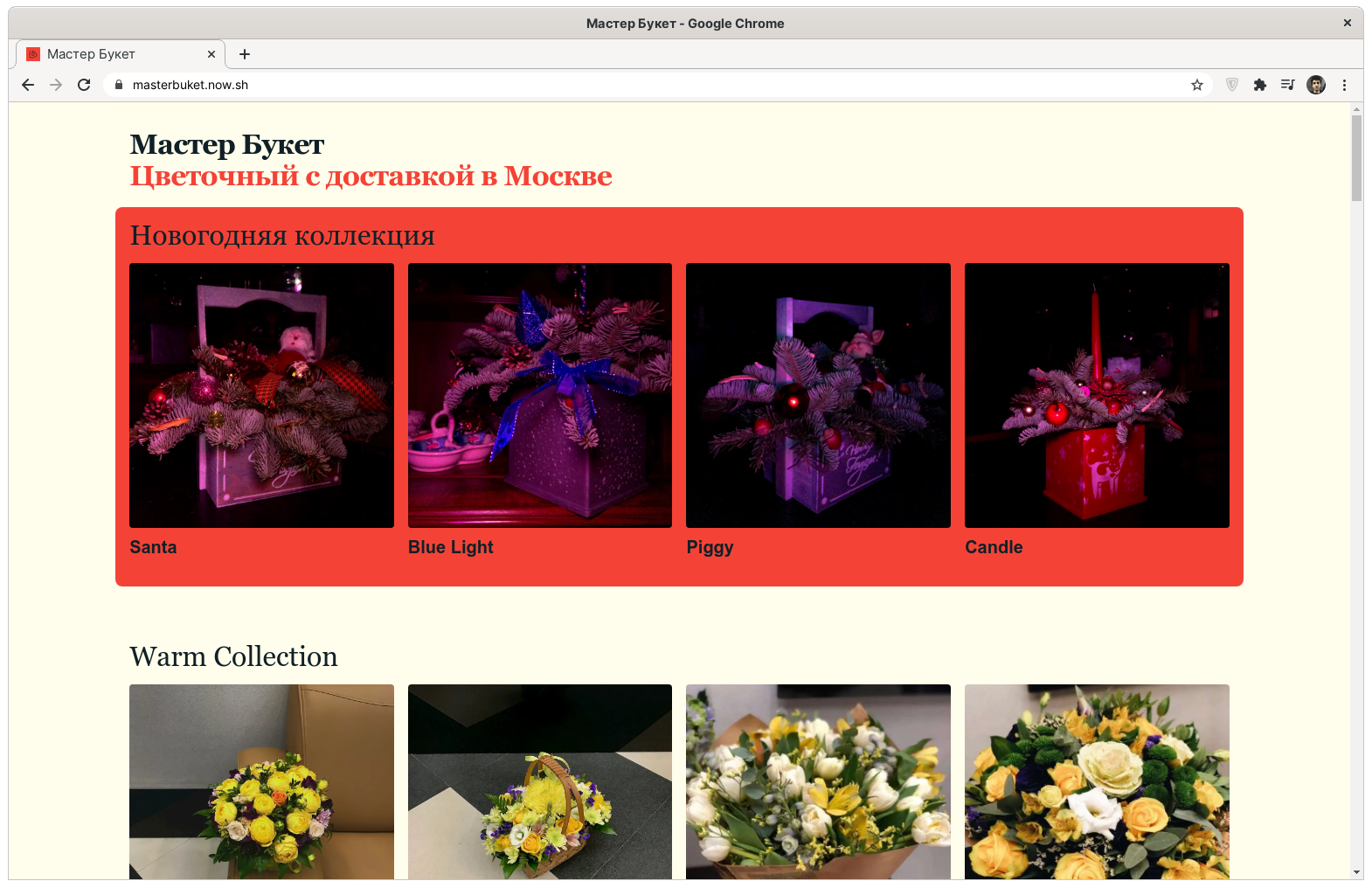Bookmark this page with the star

1197,85
